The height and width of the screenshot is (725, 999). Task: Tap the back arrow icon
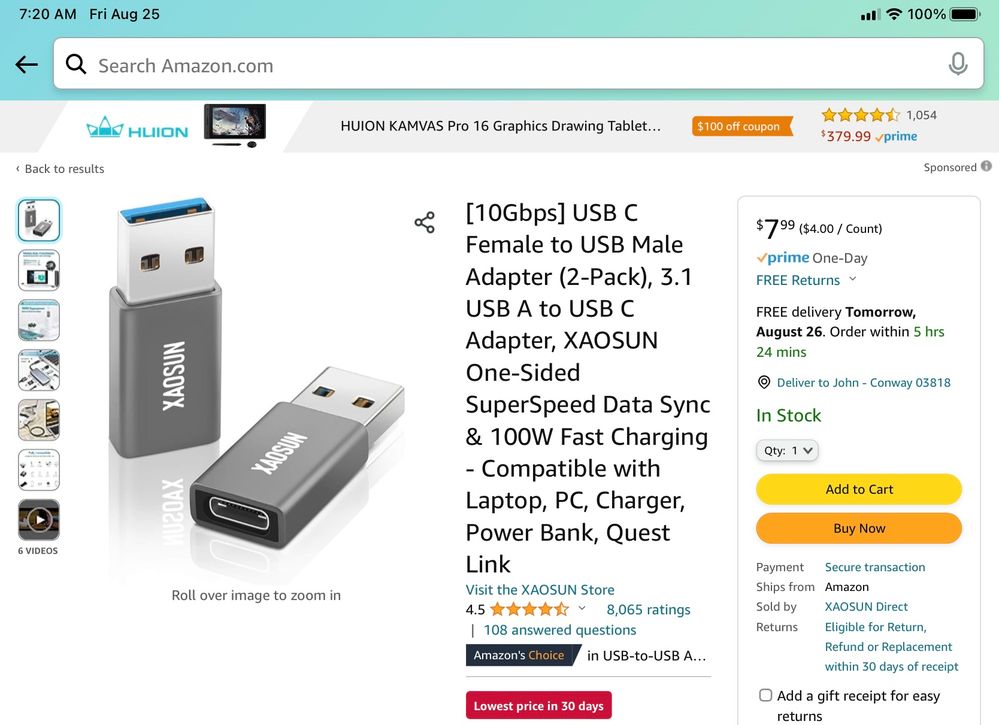click(x=27, y=65)
